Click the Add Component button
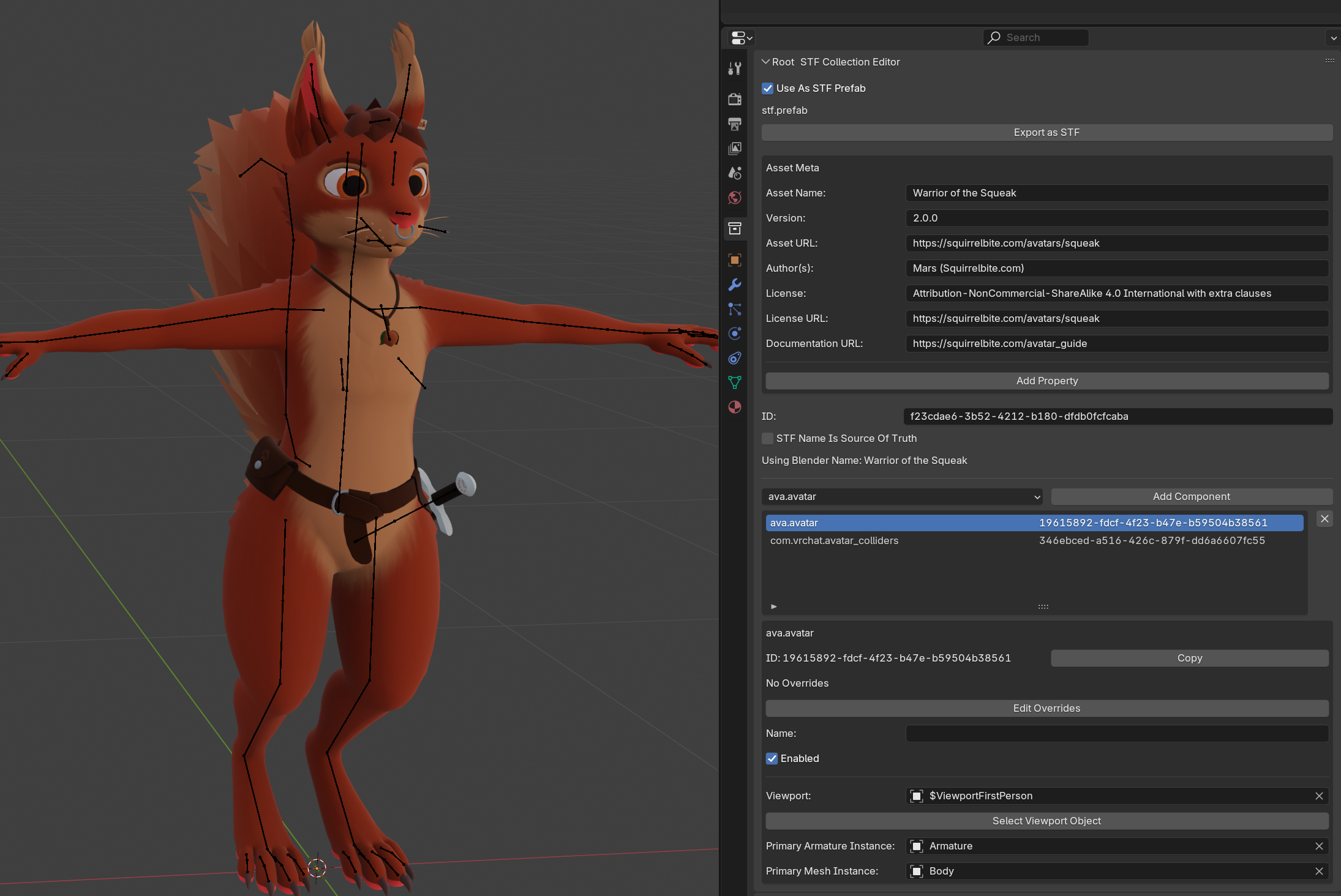 point(1192,496)
